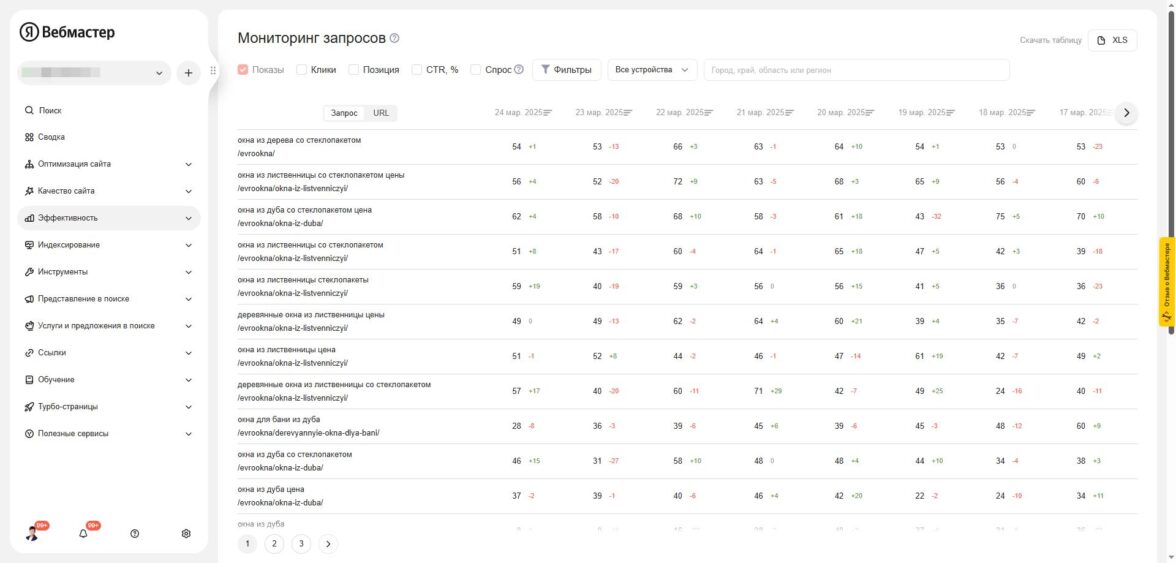This screenshot has height=563, width=1176.
Task: Open settings gear in the sidebar
Action: (186, 534)
